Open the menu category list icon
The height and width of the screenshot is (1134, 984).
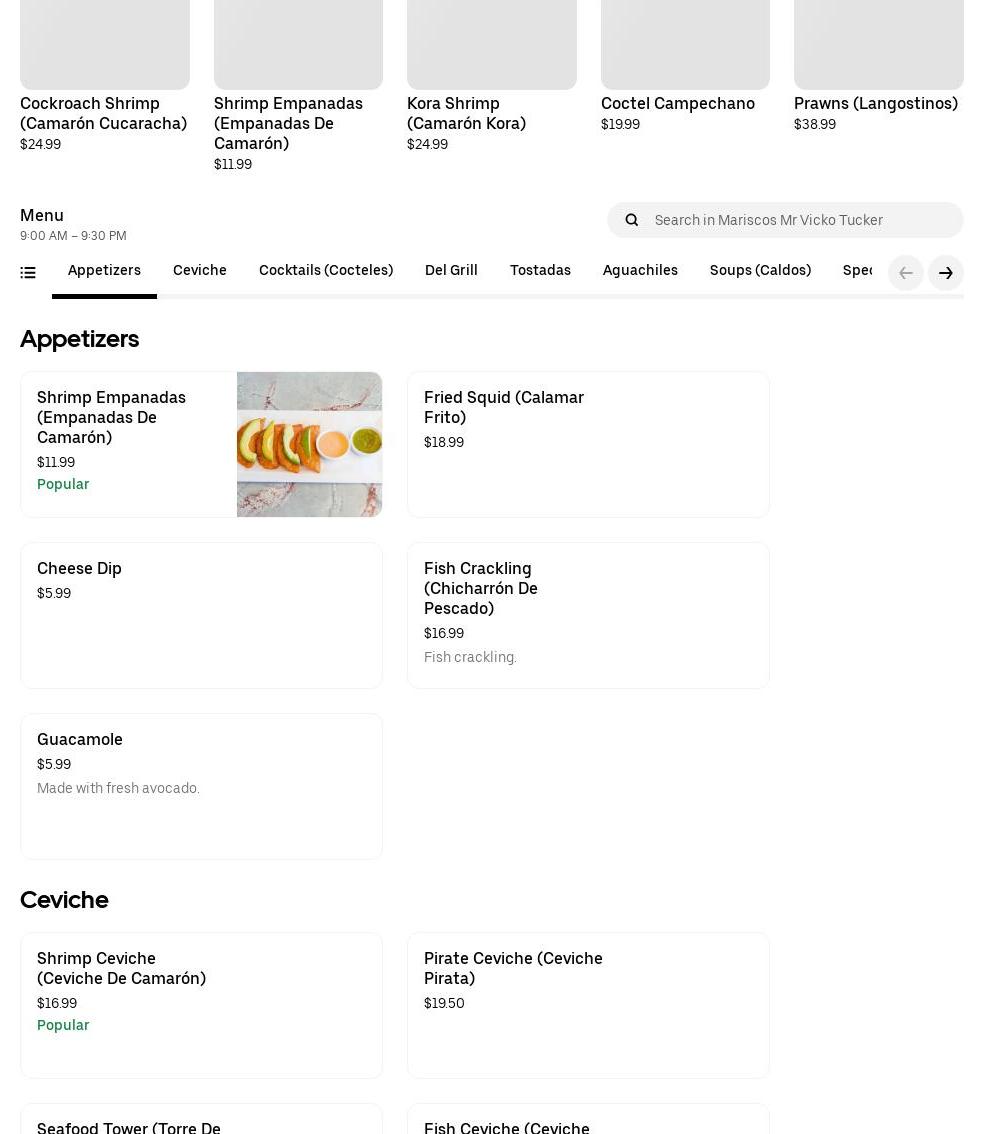(28, 272)
